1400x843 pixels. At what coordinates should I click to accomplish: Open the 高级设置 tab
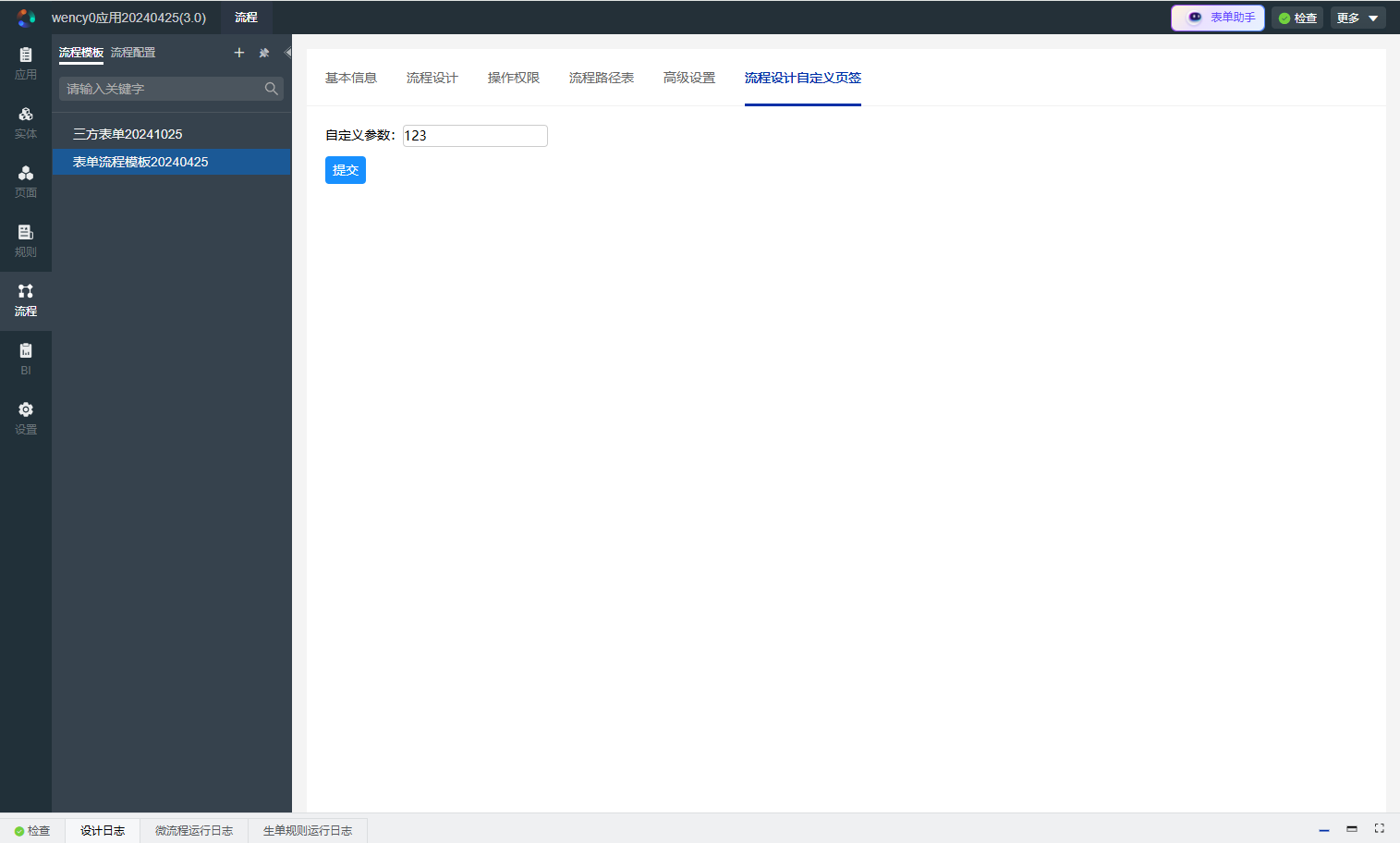(689, 78)
